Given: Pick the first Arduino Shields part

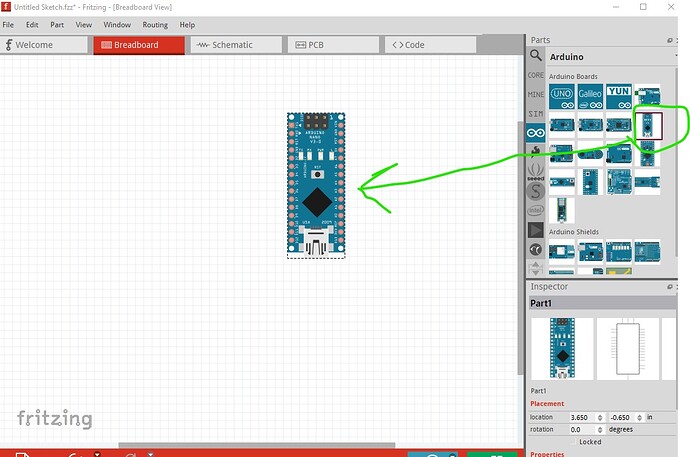Looking at the screenshot, I should (562, 252).
